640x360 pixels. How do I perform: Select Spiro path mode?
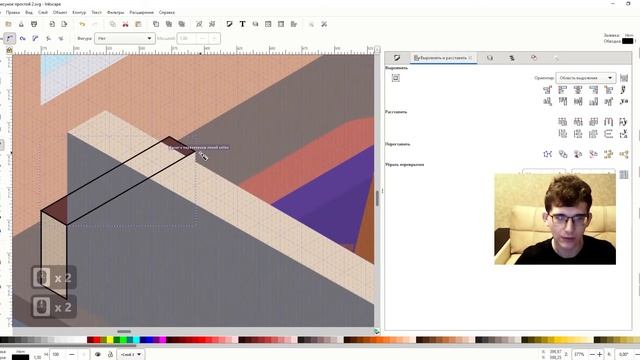point(22,38)
